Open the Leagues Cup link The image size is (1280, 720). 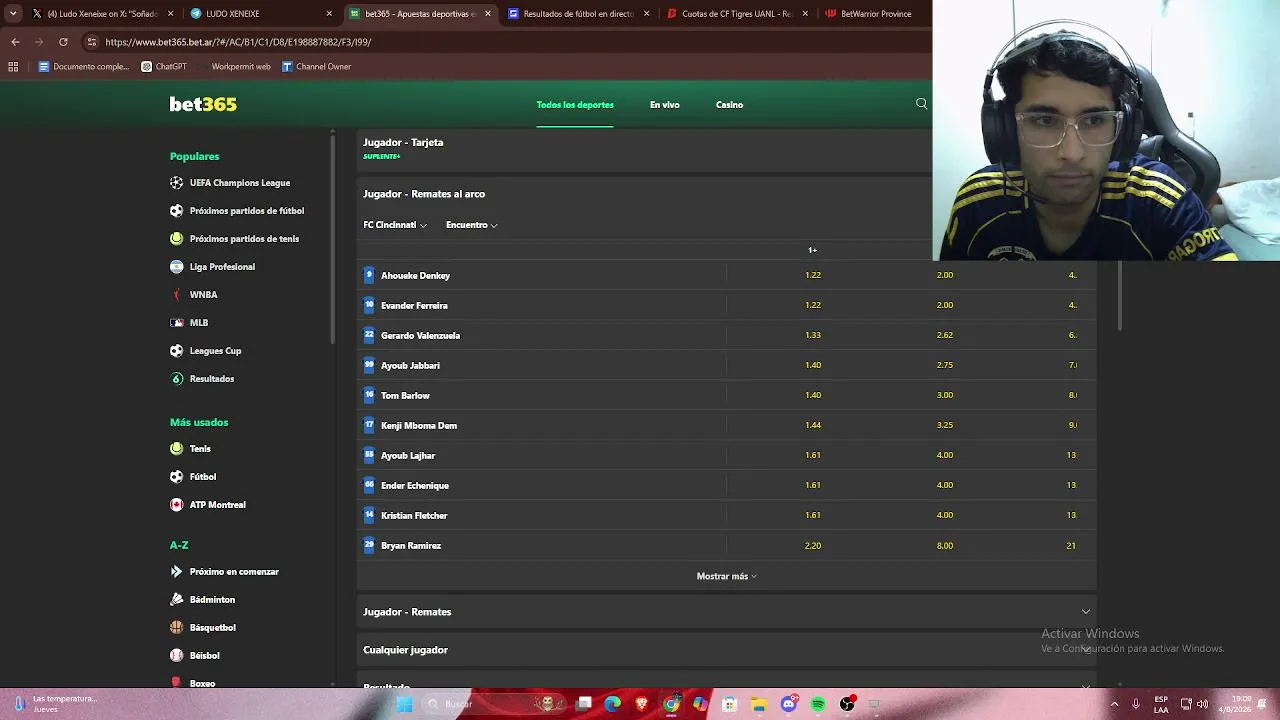(x=215, y=351)
